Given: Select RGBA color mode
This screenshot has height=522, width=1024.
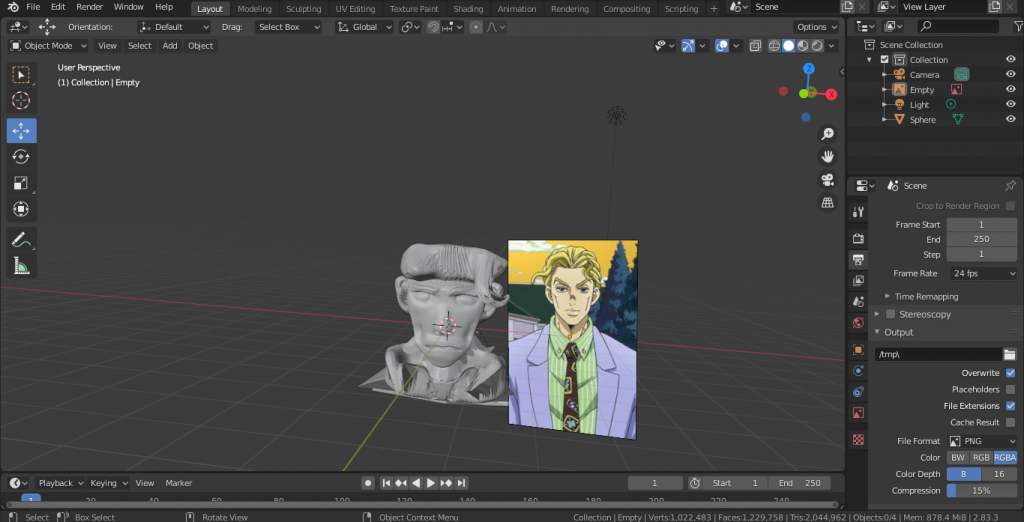Looking at the screenshot, I should pyautogui.click(x=1005, y=457).
